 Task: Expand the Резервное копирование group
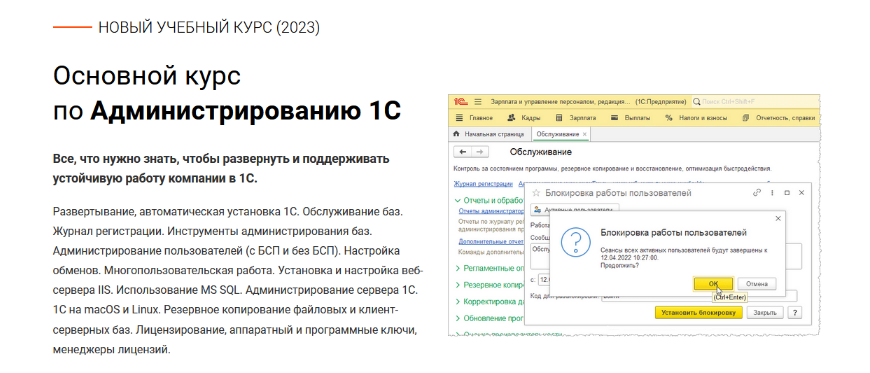pyautogui.click(x=489, y=285)
